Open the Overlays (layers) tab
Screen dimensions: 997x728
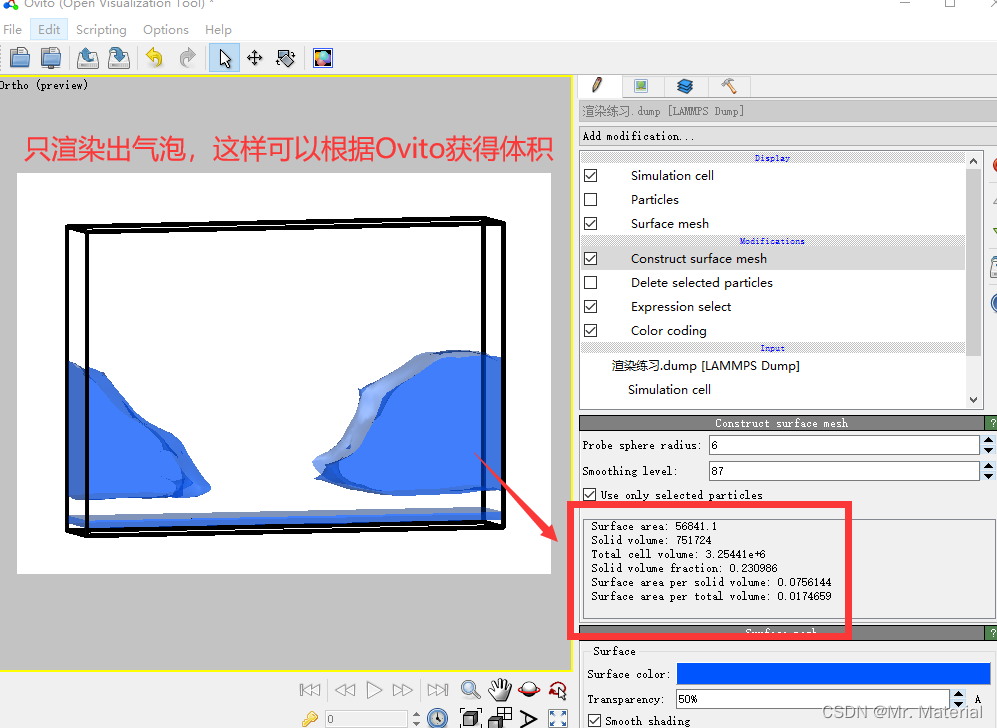point(685,85)
